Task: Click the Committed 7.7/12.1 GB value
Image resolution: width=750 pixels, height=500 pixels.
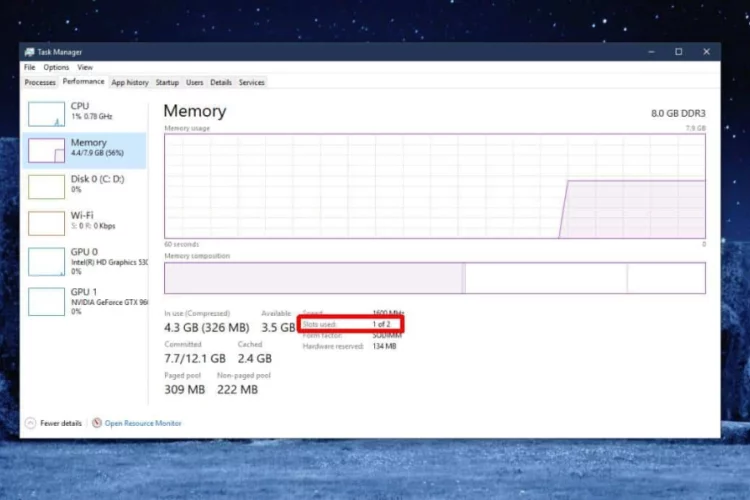Action: click(x=195, y=358)
